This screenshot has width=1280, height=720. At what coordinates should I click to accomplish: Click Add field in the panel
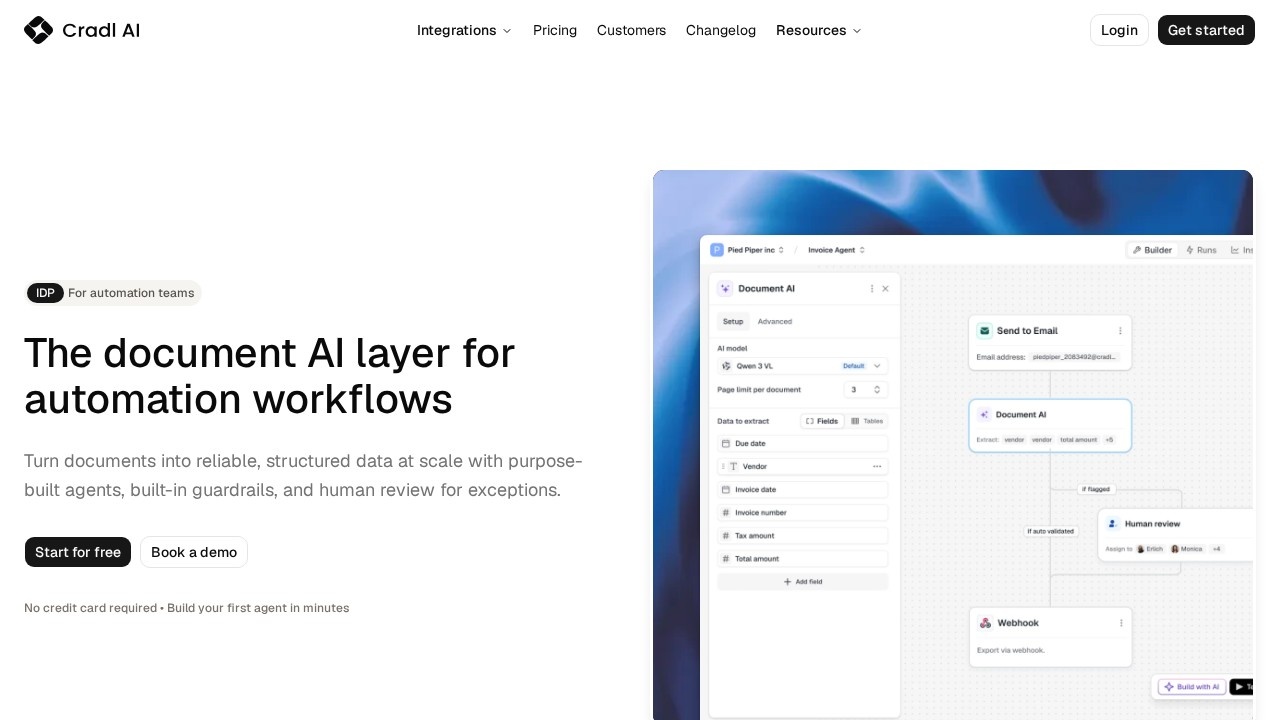click(803, 582)
